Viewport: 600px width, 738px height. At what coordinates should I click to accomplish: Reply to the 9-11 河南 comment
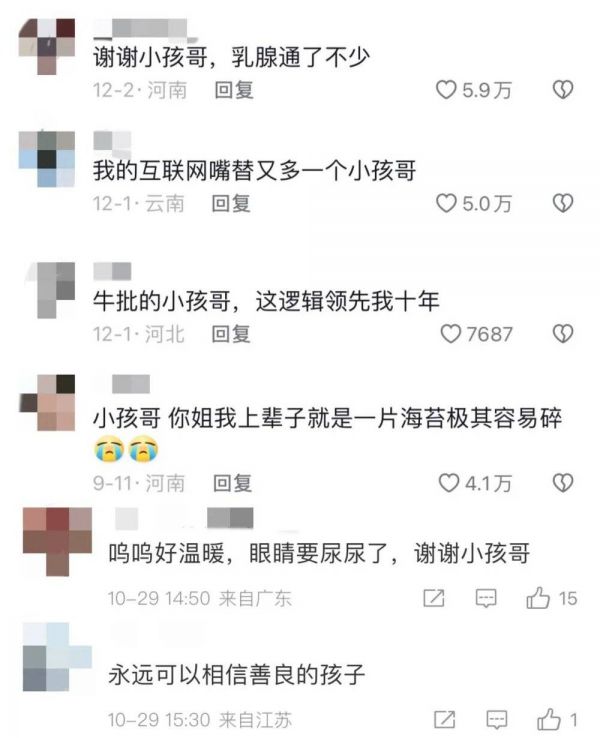[x=232, y=483]
